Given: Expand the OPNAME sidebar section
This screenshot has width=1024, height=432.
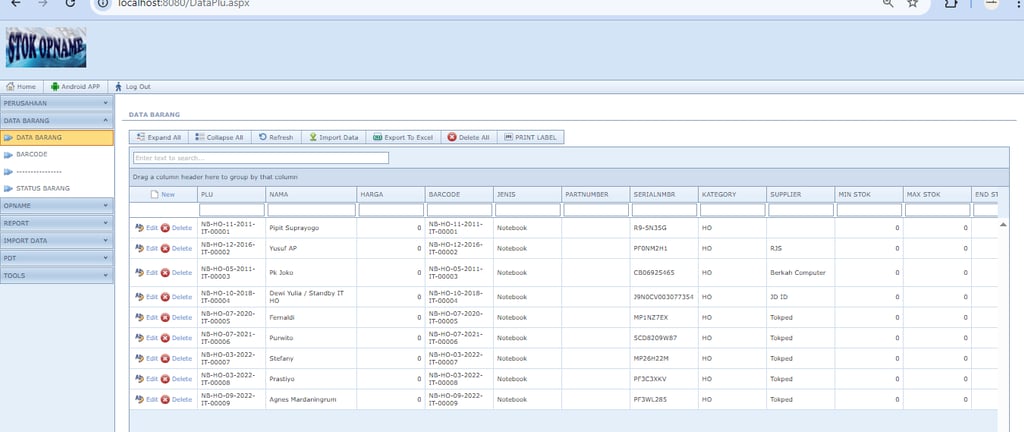Looking at the screenshot, I should 56,205.
